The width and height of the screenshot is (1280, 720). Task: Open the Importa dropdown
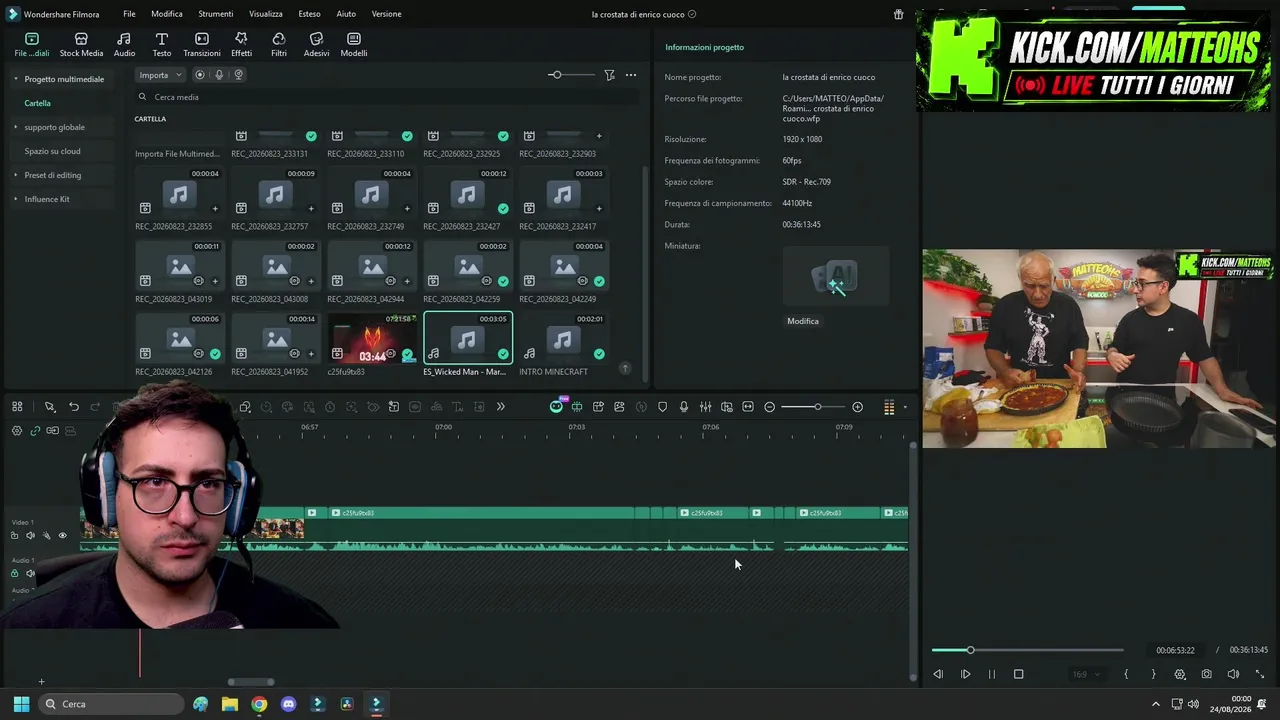pyautogui.click(x=160, y=75)
